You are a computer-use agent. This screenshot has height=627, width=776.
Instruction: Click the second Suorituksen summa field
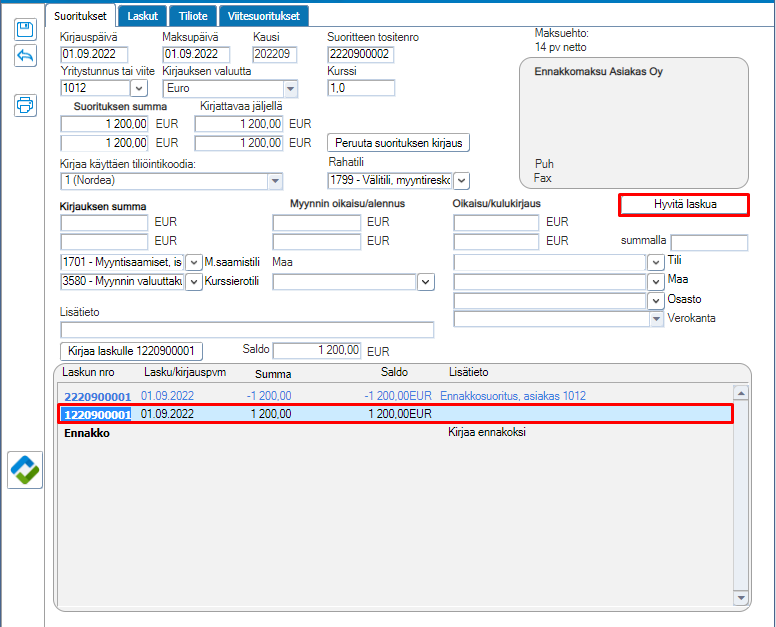tap(104, 143)
